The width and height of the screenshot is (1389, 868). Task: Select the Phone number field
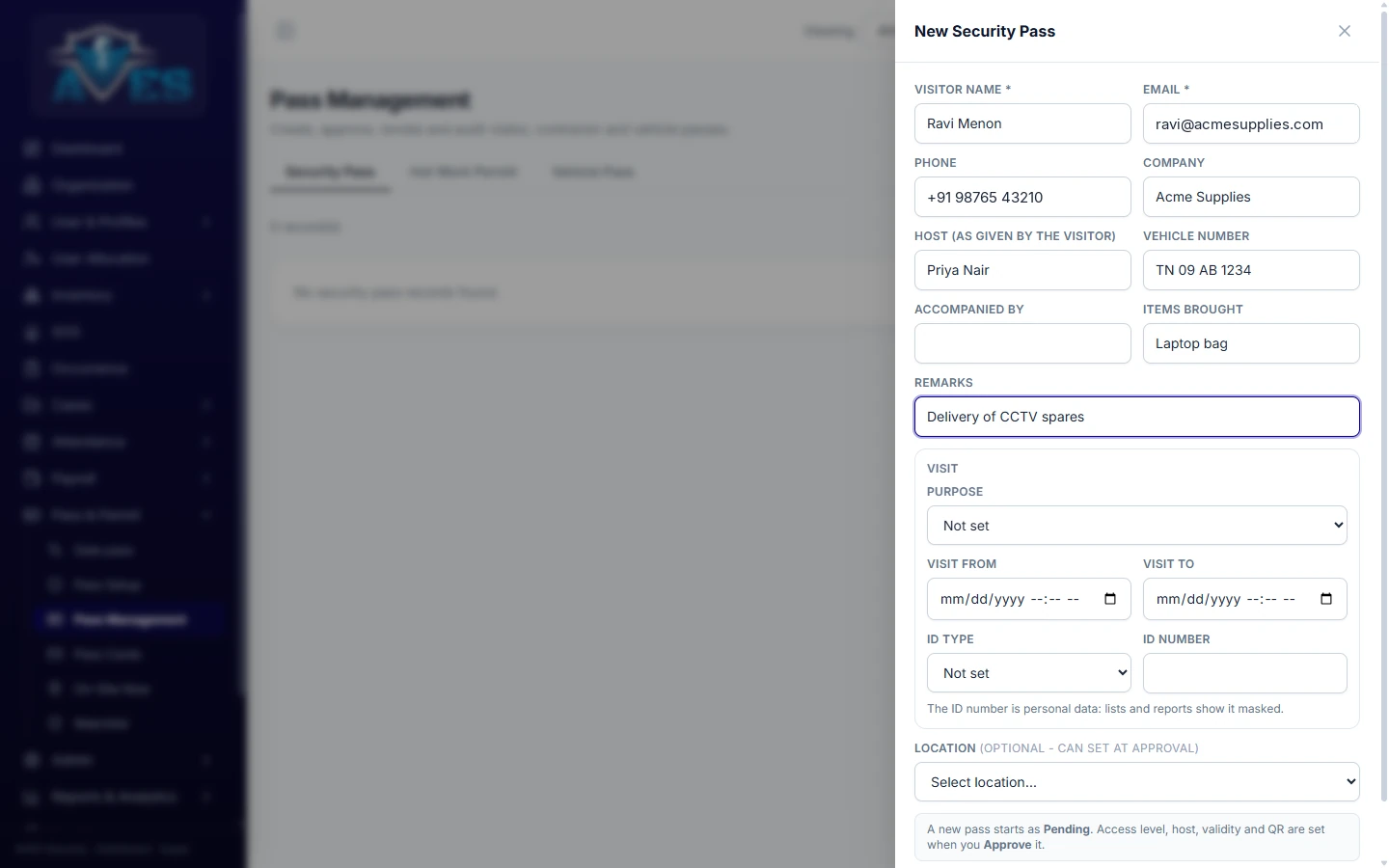point(1022,197)
